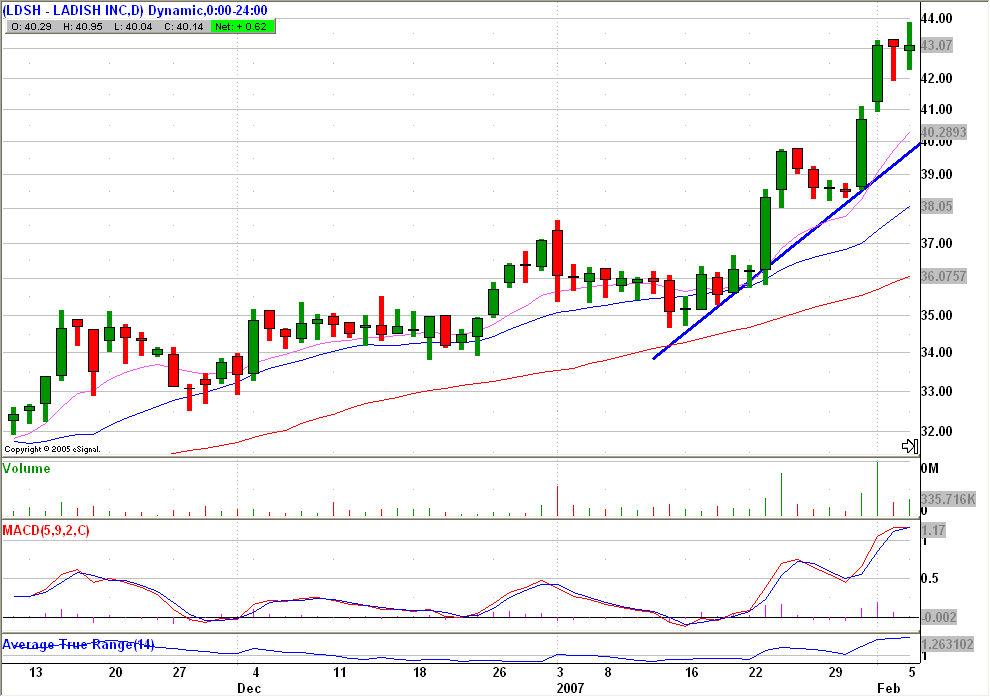The height and width of the screenshot is (697, 990).
Task: Click the Average True Range(14) label
Action: point(78,645)
